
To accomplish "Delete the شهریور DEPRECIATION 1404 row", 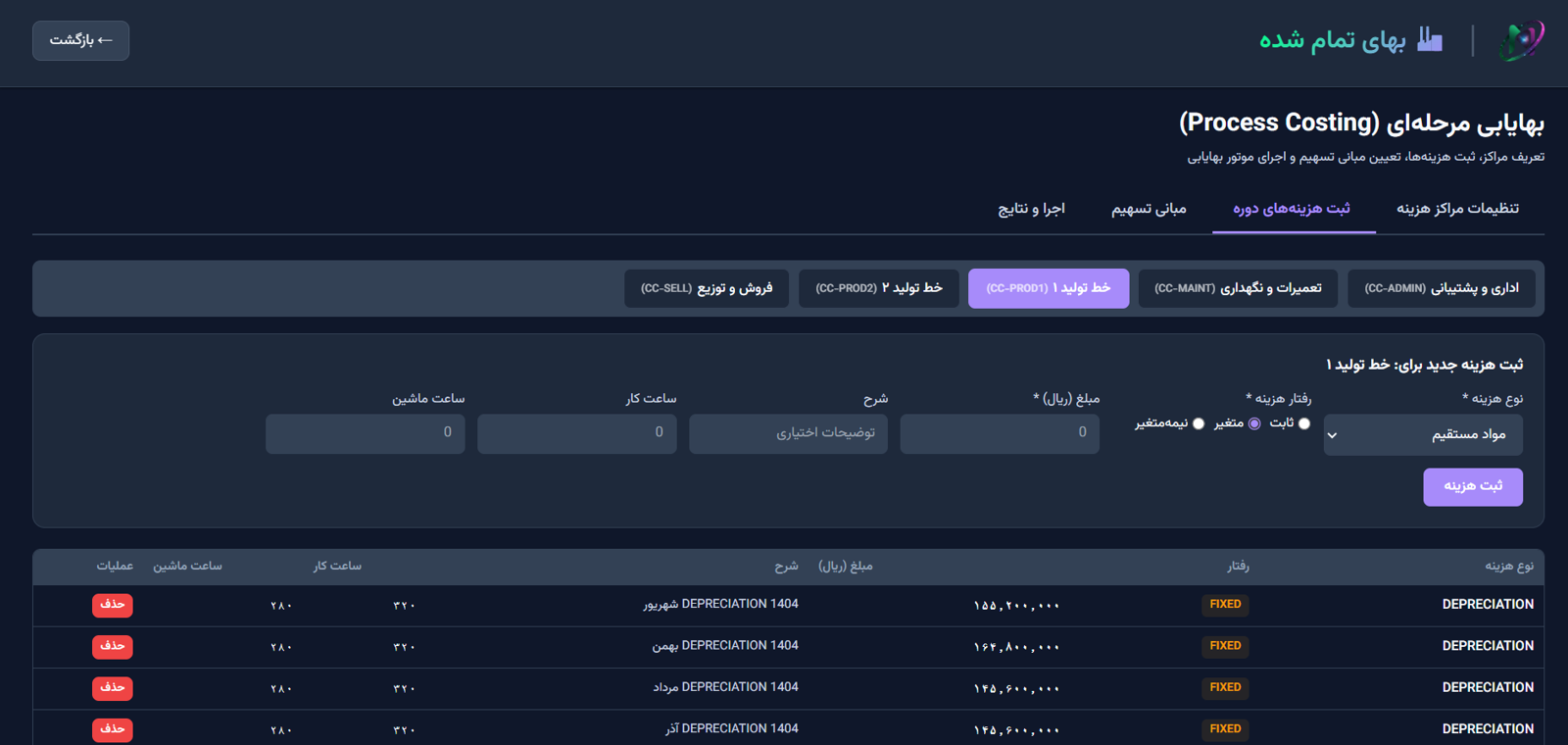I will pyautogui.click(x=113, y=605).
